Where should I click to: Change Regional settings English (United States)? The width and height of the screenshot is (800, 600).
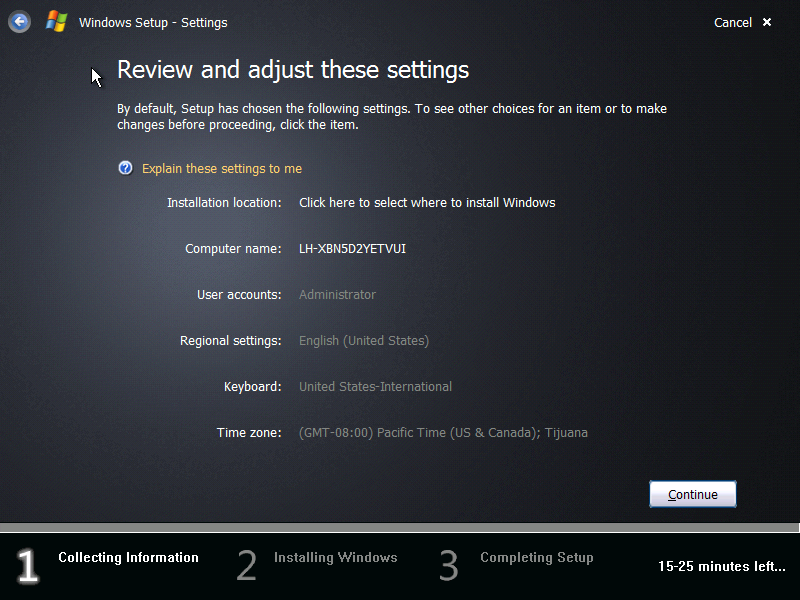363,340
